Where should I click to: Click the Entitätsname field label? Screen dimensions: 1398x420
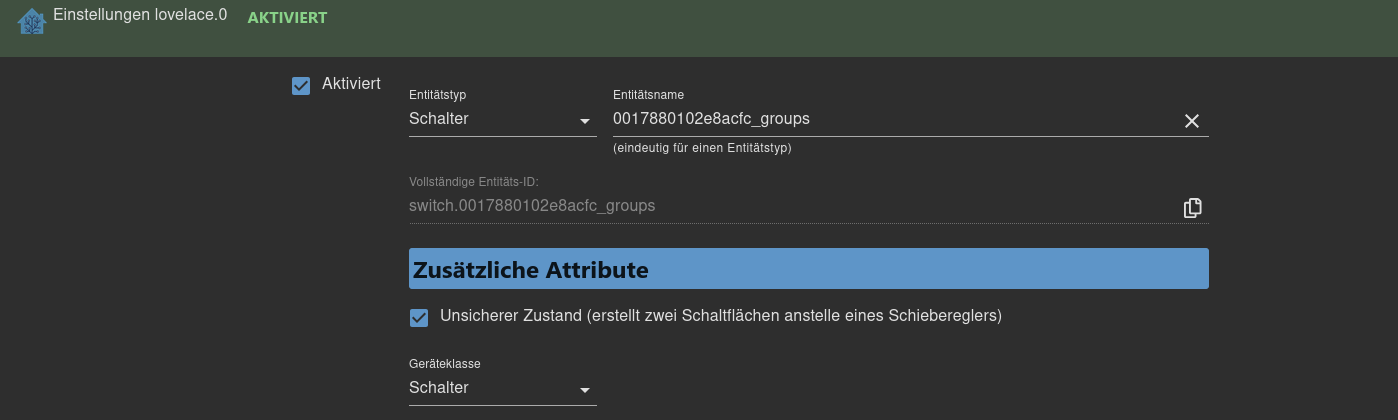pyautogui.click(x=648, y=95)
